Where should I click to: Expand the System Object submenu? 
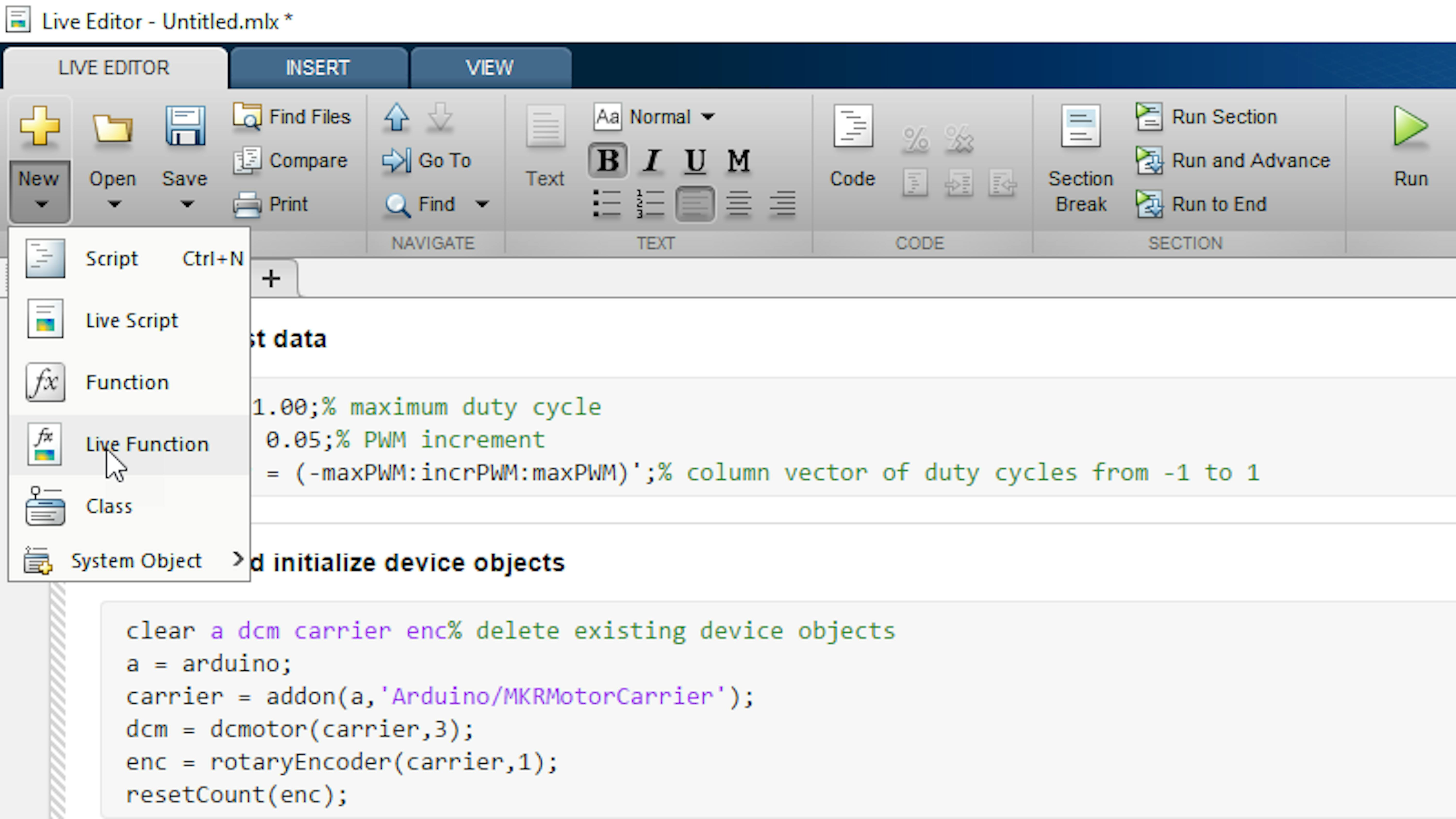click(x=129, y=561)
